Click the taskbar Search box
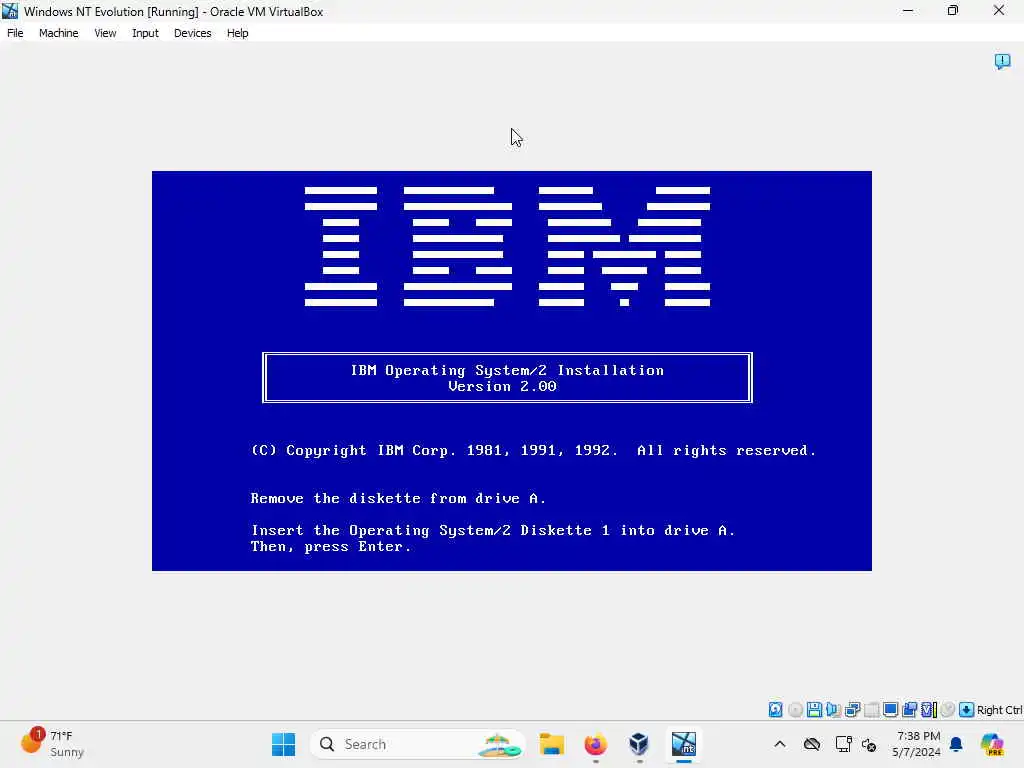 418,744
